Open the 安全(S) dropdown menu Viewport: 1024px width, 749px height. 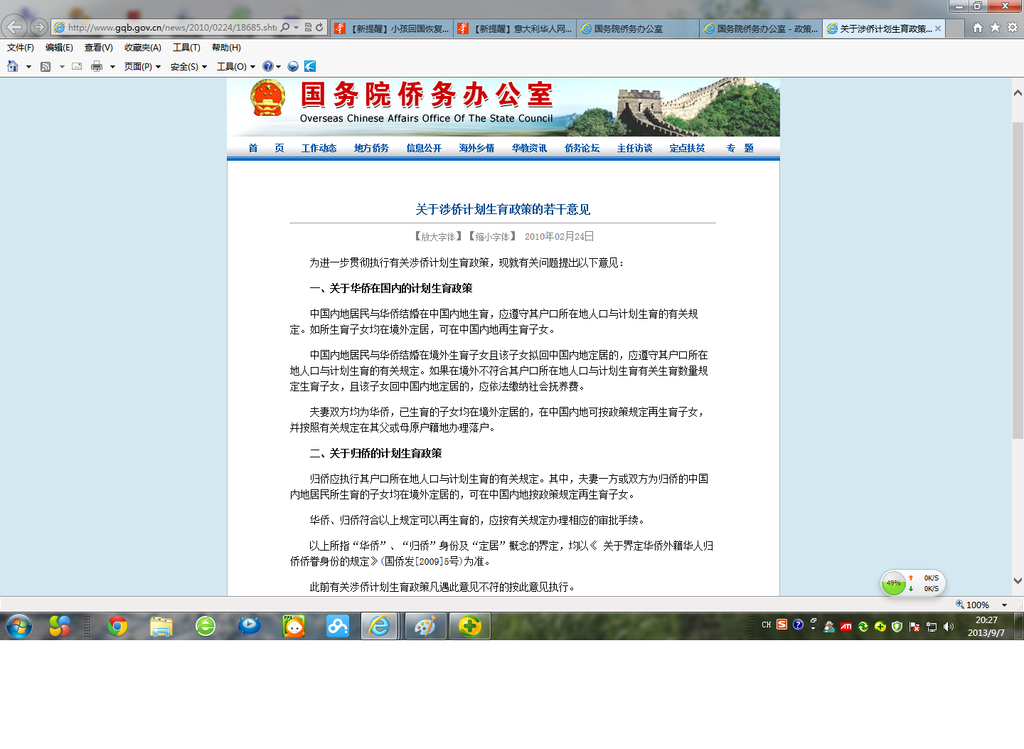[188, 67]
